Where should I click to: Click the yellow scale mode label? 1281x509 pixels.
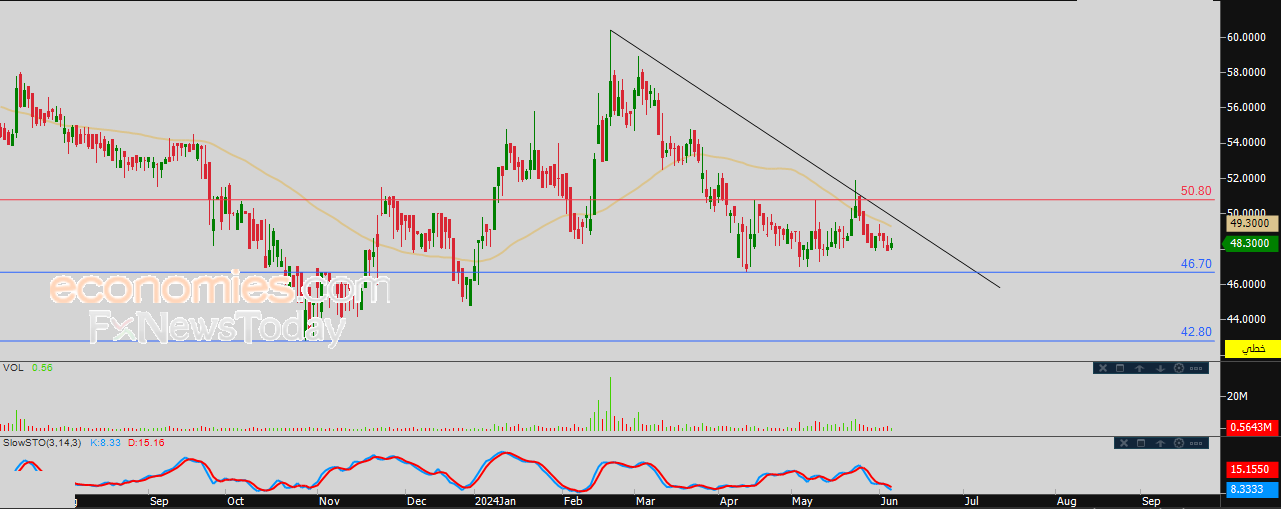coord(1252,349)
